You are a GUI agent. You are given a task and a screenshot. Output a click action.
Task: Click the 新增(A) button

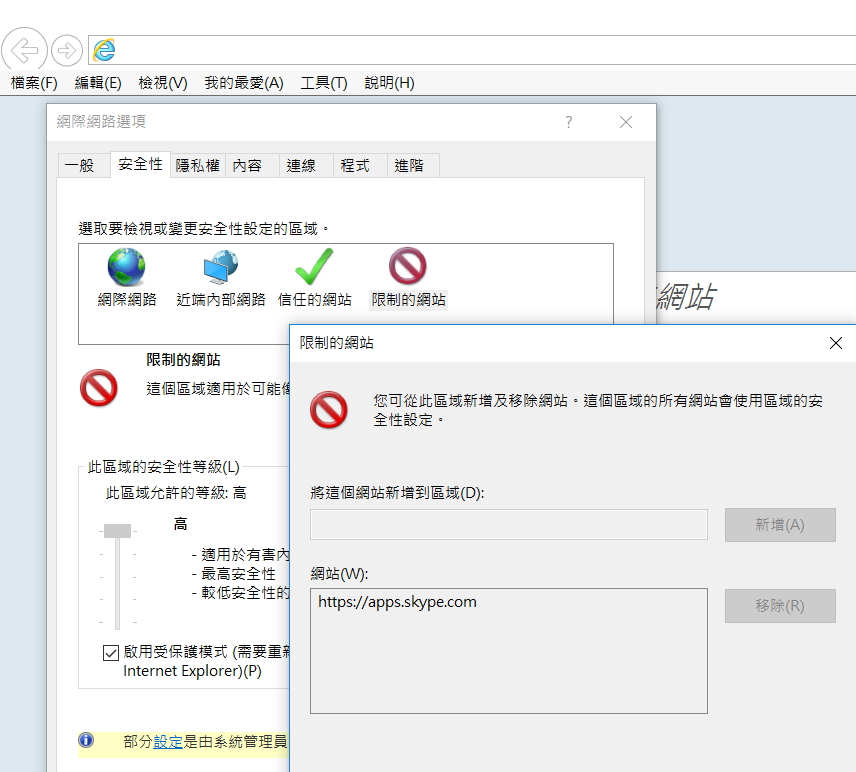[x=780, y=525]
